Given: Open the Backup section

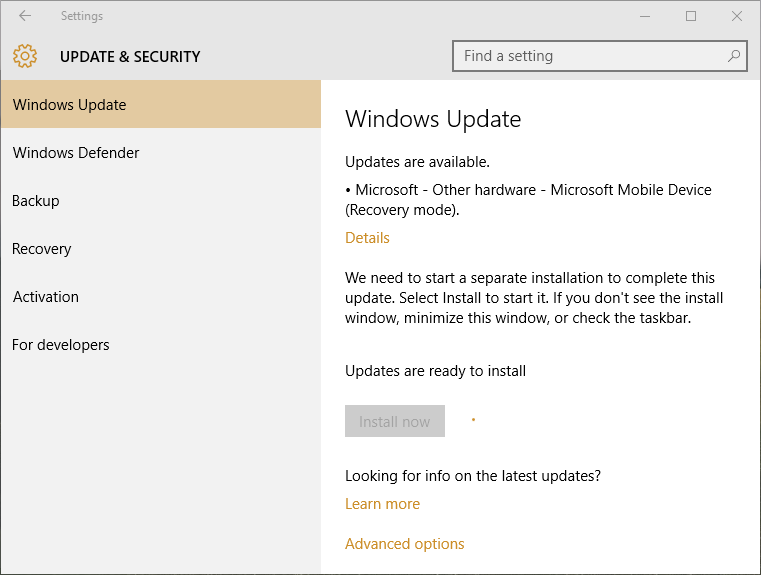Looking at the screenshot, I should click(161, 200).
